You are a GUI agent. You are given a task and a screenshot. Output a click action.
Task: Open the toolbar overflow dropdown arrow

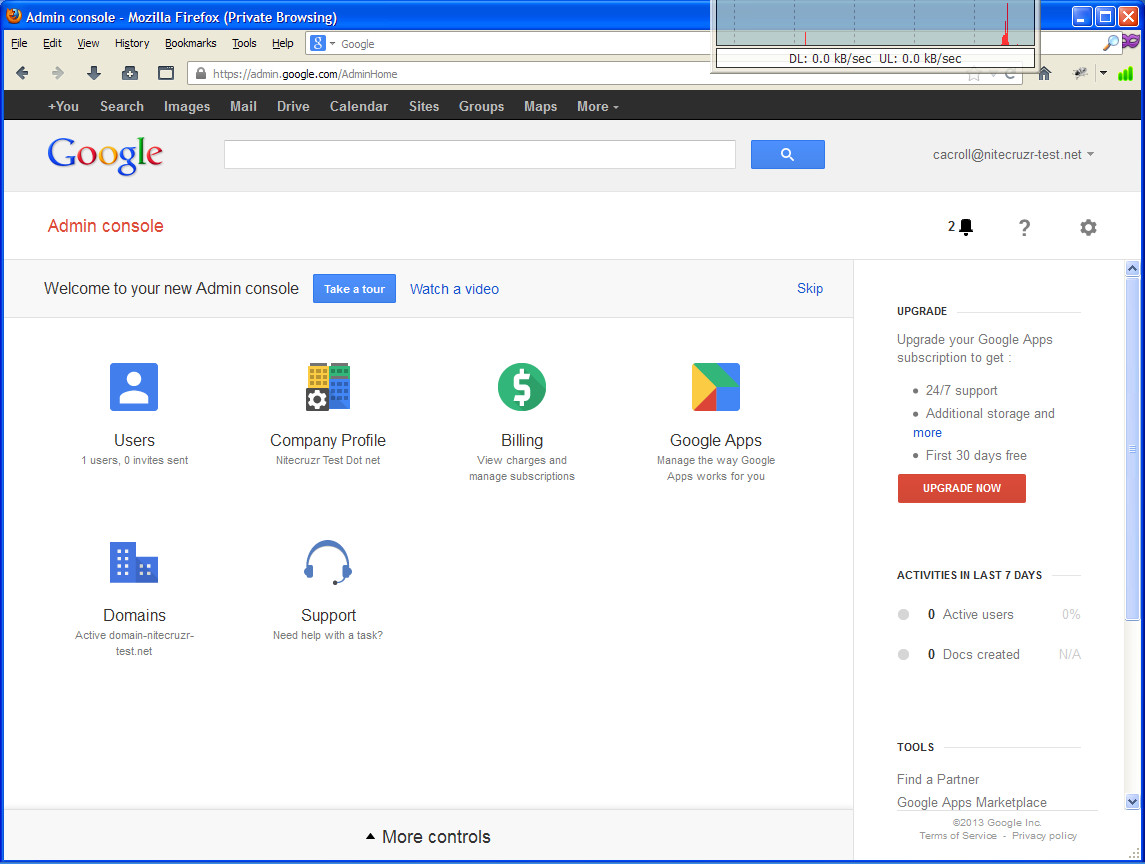(1103, 73)
